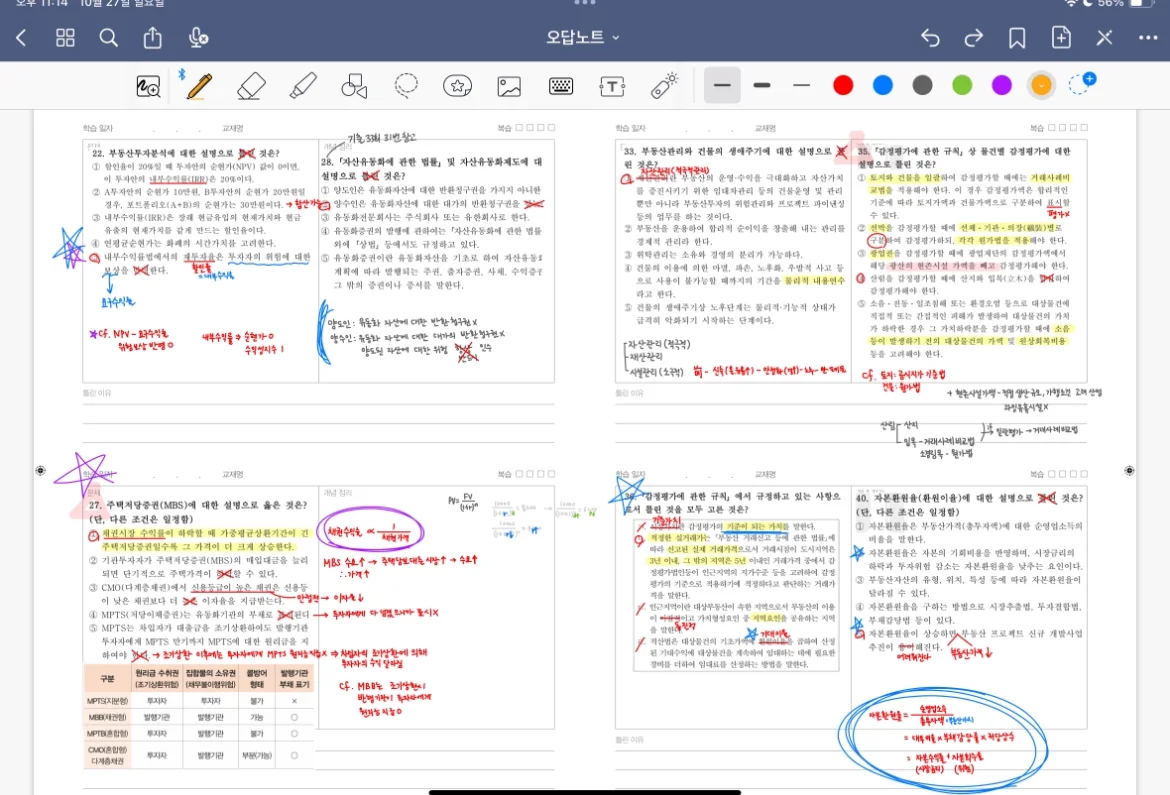
Task: Tap the question 40 heading about 자본환원율
Action: (969, 505)
